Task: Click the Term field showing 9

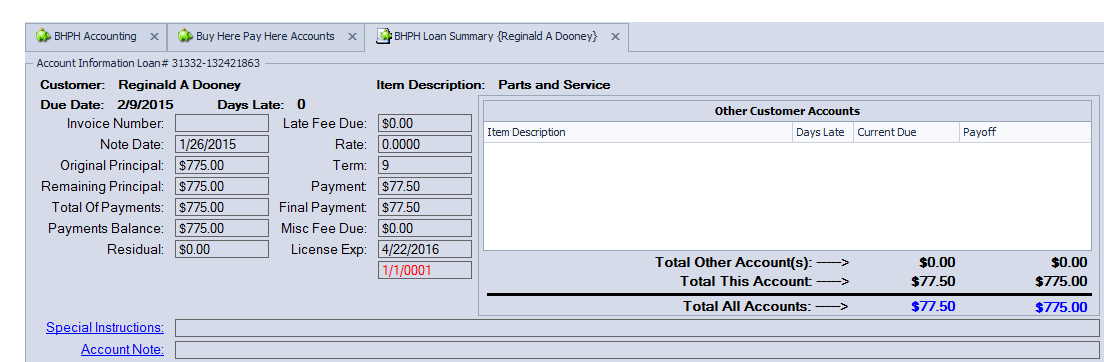Action: [x=425, y=166]
